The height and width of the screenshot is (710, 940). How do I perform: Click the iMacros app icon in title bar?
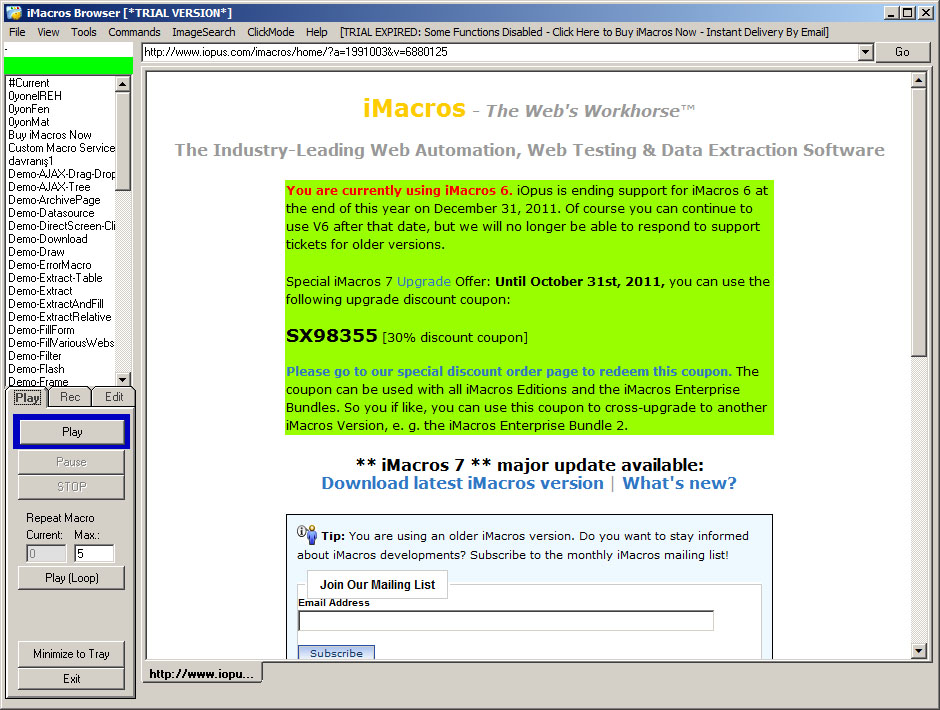pyautogui.click(x=13, y=13)
